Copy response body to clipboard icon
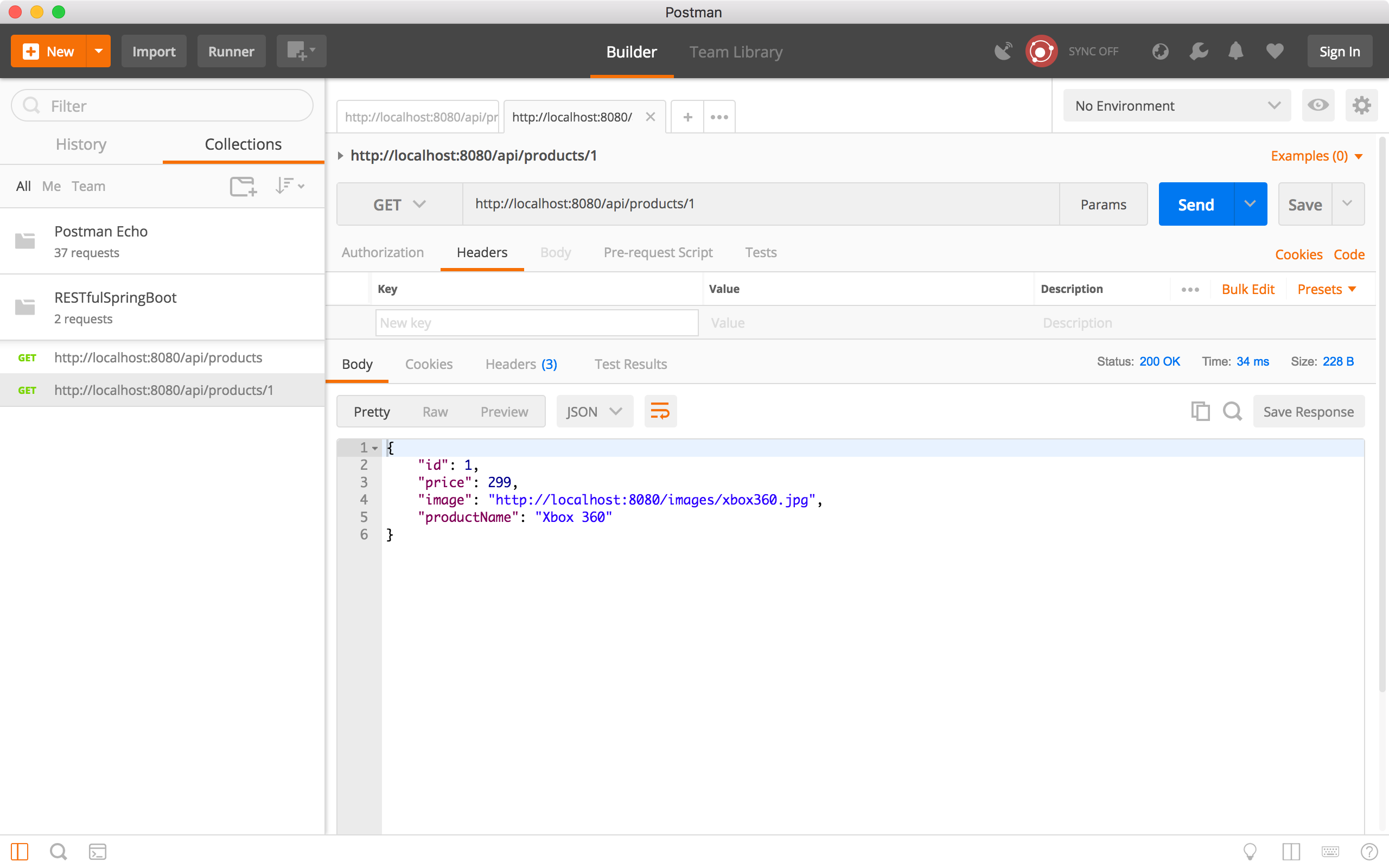The image size is (1389, 868). [x=1200, y=412]
